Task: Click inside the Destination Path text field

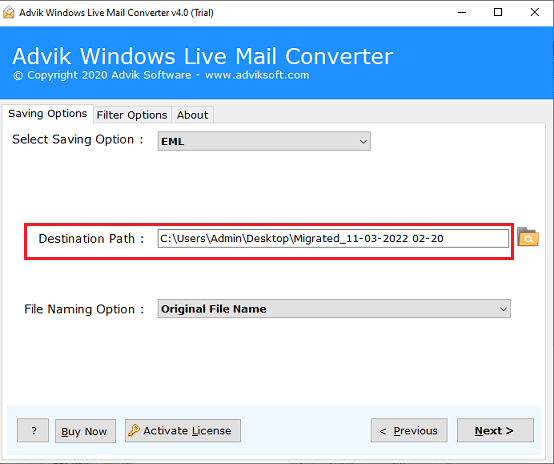Action: pyautogui.click(x=333, y=239)
